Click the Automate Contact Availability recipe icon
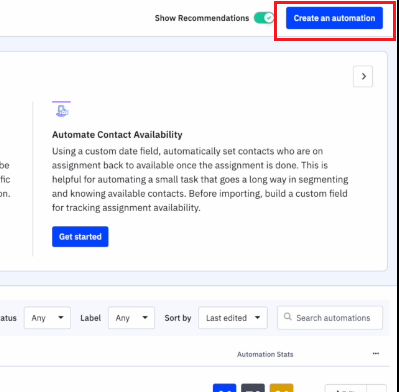This screenshot has height=392, width=399. [62, 110]
